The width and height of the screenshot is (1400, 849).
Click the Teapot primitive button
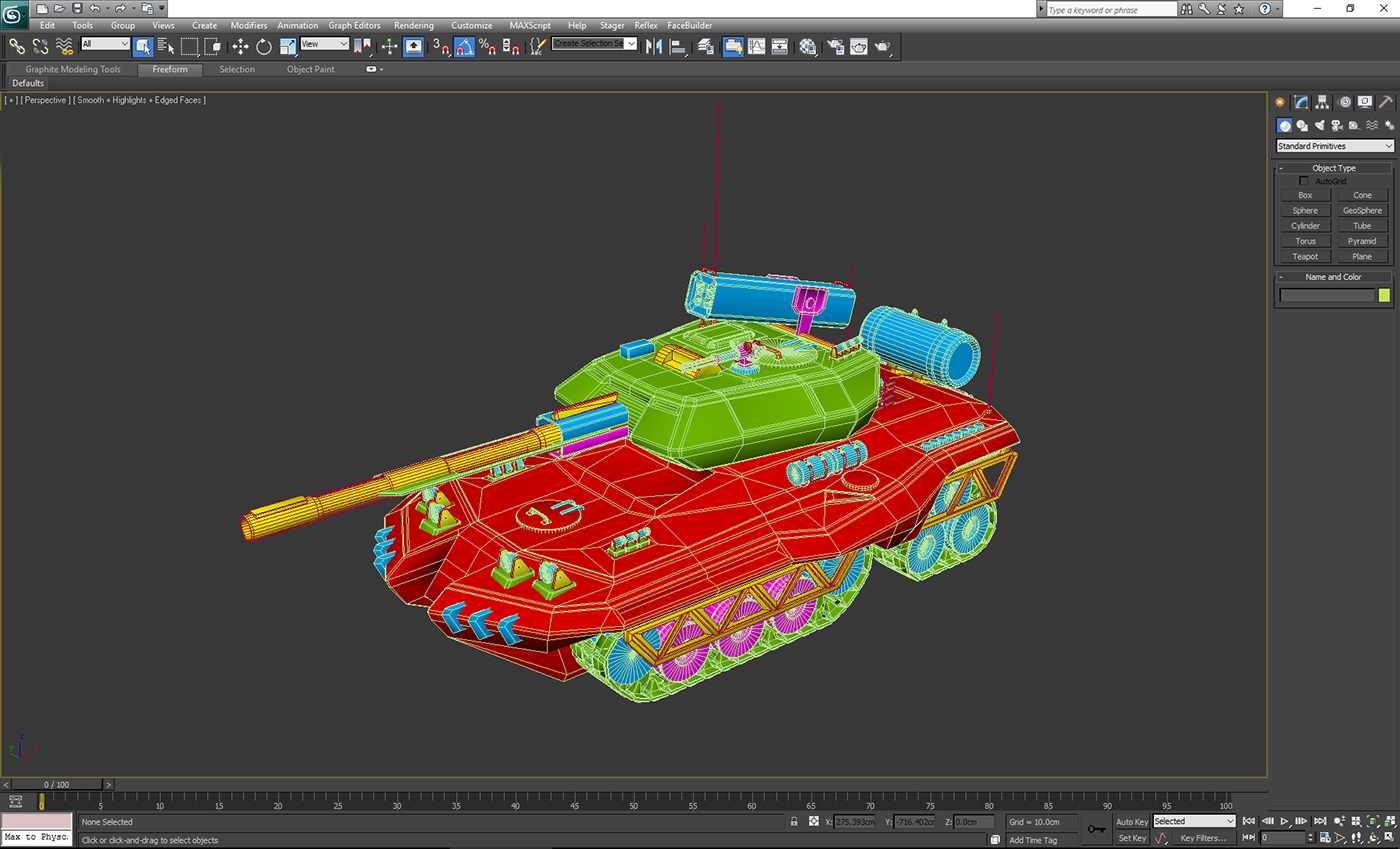[x=1303, y=256]
